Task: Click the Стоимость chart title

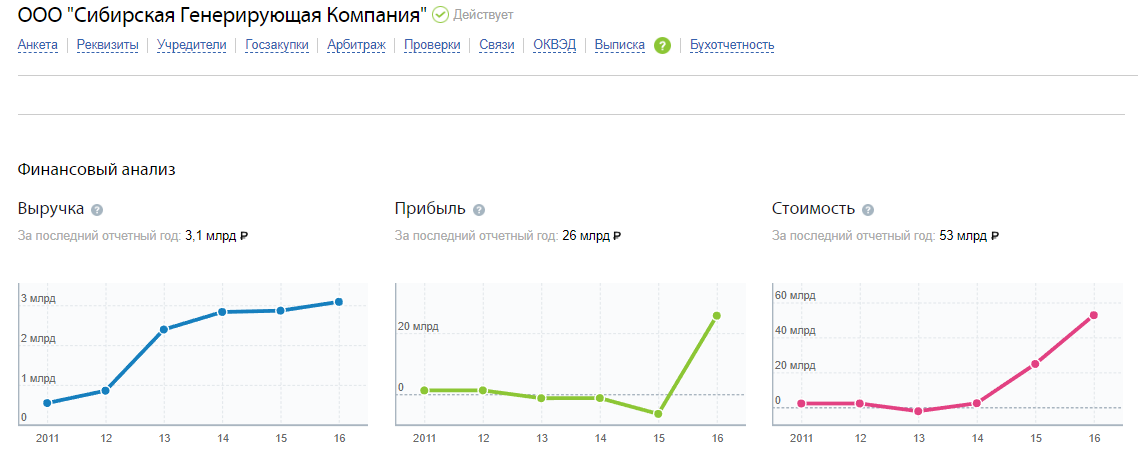Action: click(813, 210)
